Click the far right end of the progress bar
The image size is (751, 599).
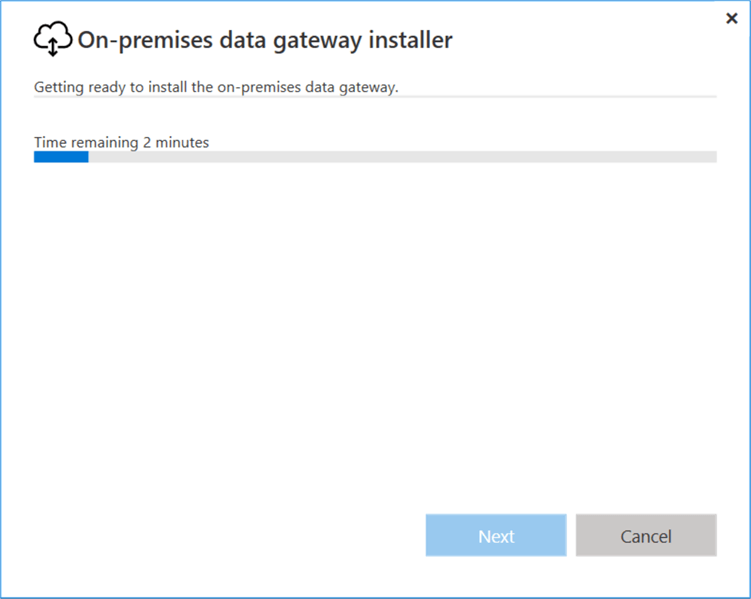713,157
